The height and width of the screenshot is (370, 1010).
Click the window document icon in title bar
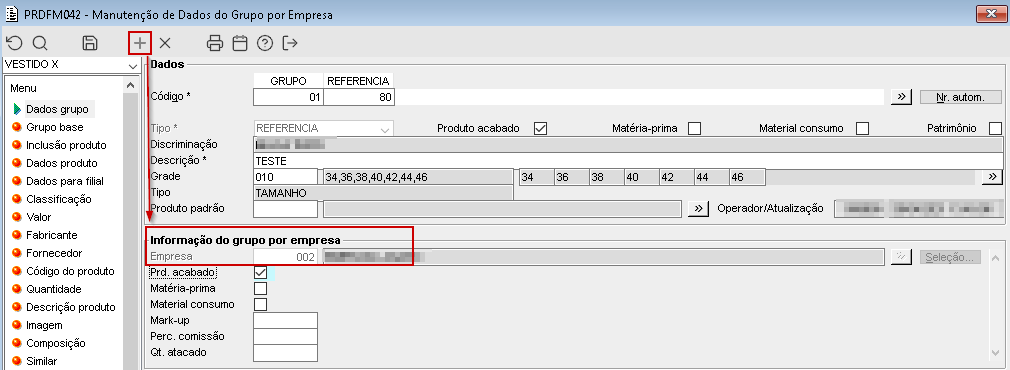(x=12, y=14)
